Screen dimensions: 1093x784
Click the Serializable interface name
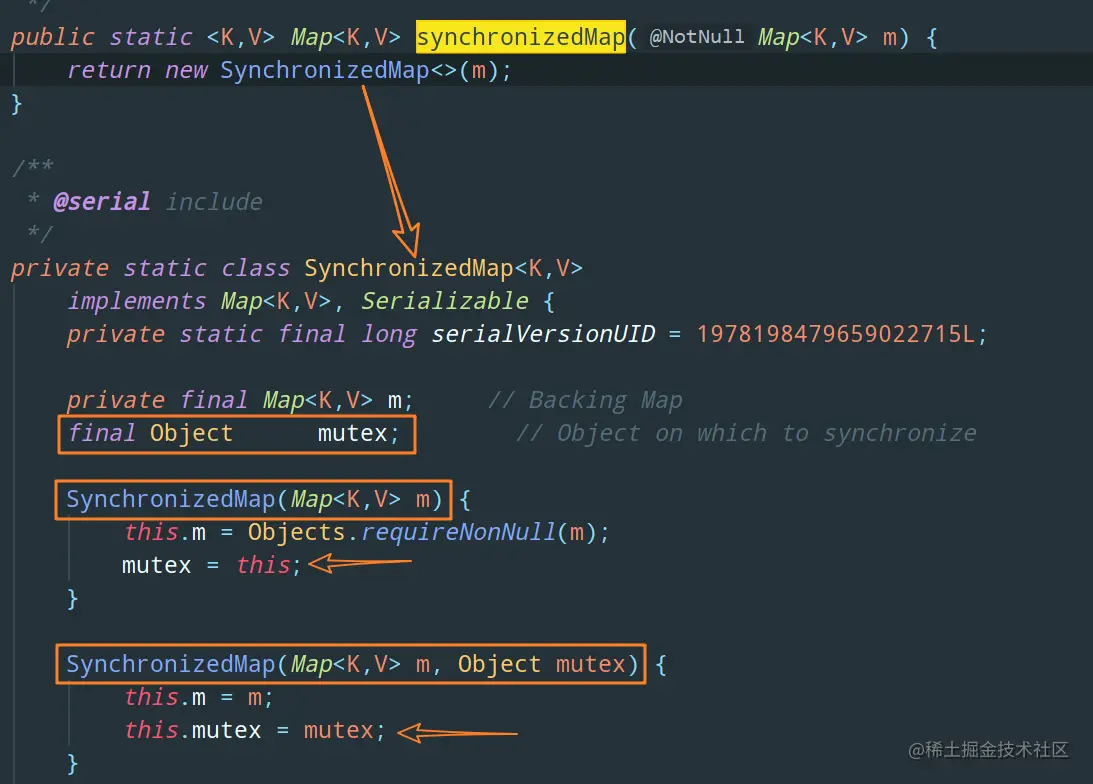(x=445, y=301)
